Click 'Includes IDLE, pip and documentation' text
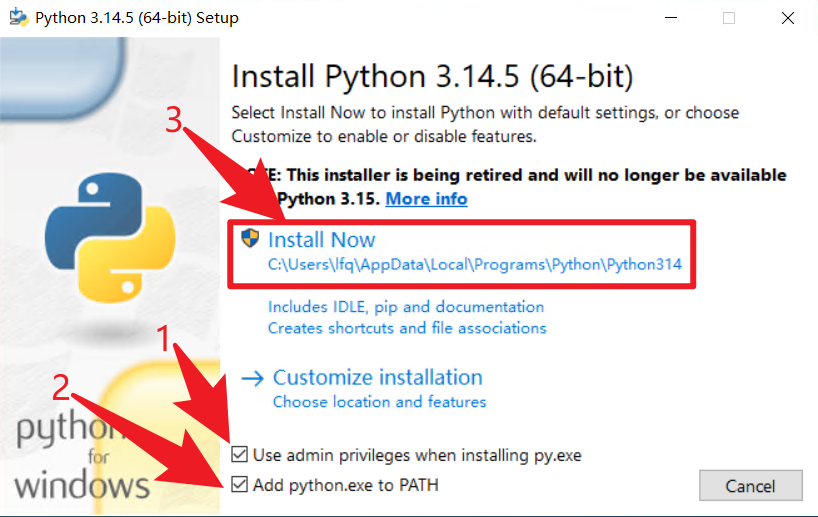Viewport: 818px width, 517px height. click(x=406, y=307)
